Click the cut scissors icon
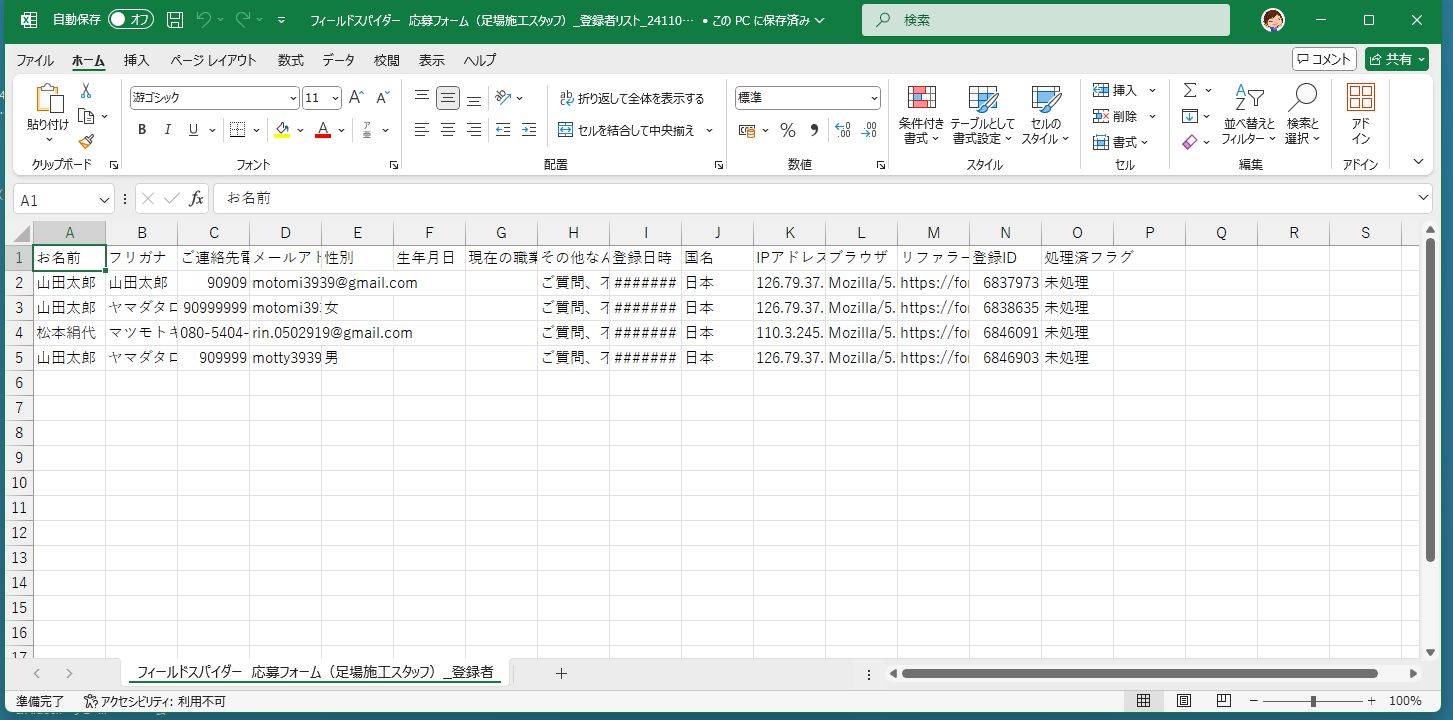 pyautogui.click(x=86, y=91)
